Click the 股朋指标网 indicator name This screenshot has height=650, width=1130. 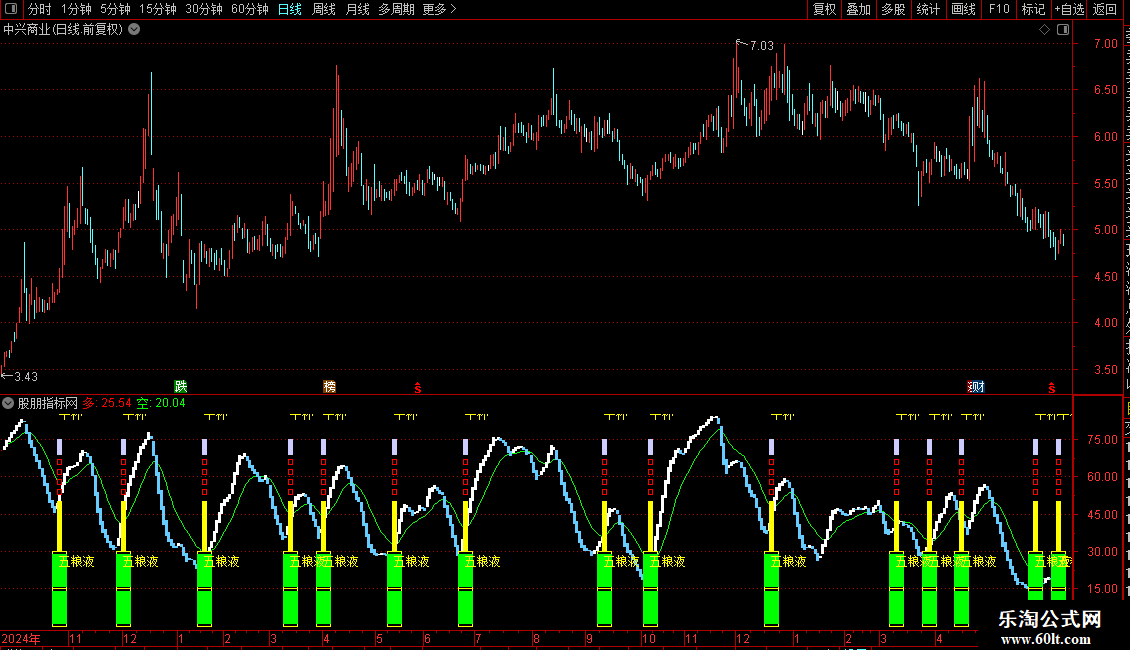[x=48, y=404]
